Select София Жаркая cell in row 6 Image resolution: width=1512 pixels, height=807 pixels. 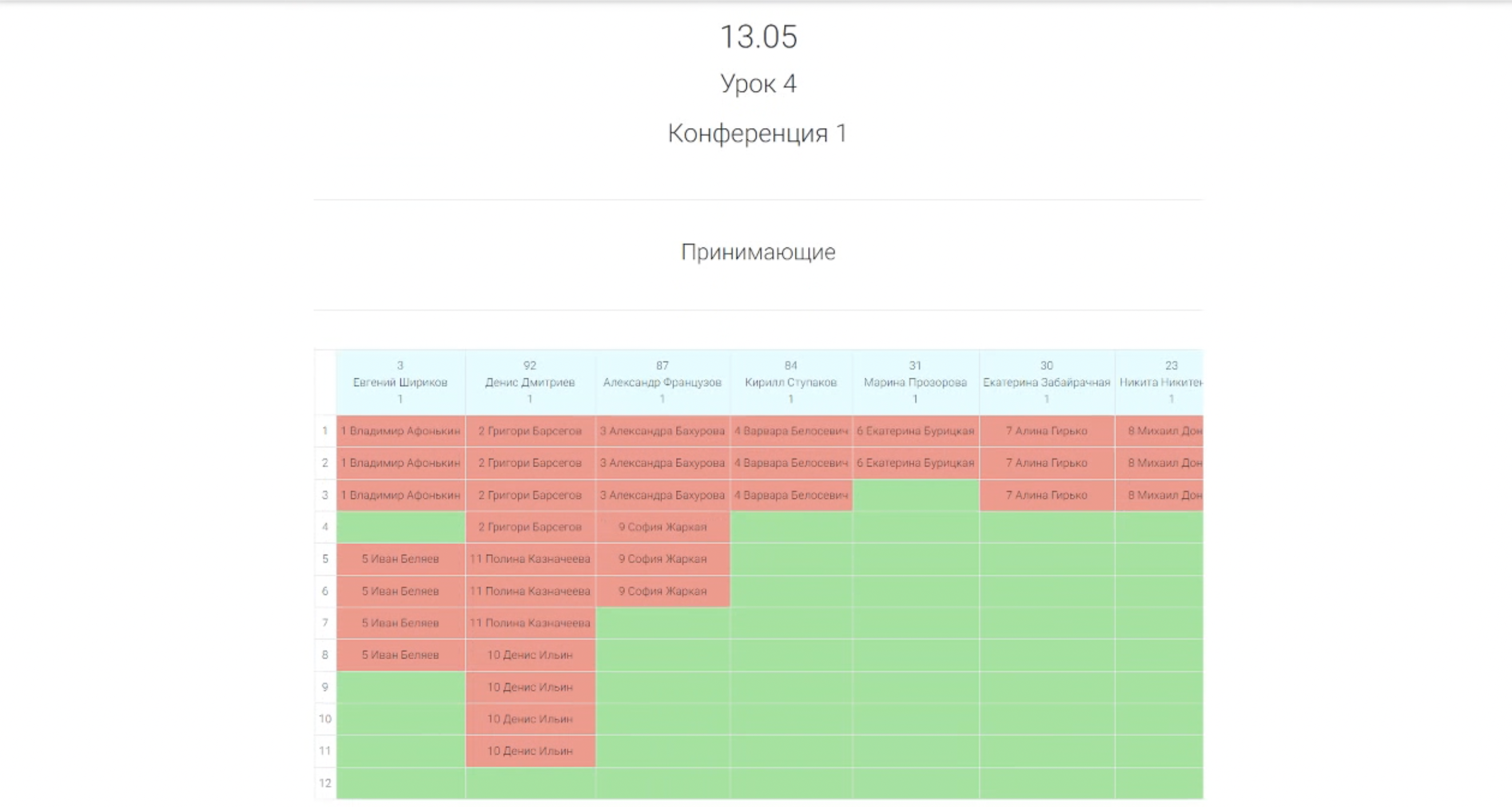pos(663,591)
